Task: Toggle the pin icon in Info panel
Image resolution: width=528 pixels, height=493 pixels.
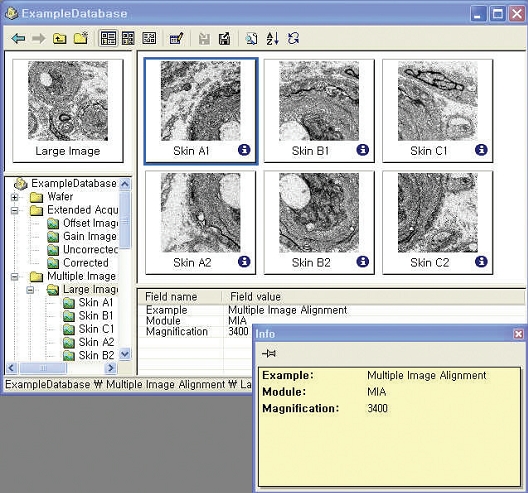Action: [269, 353]
